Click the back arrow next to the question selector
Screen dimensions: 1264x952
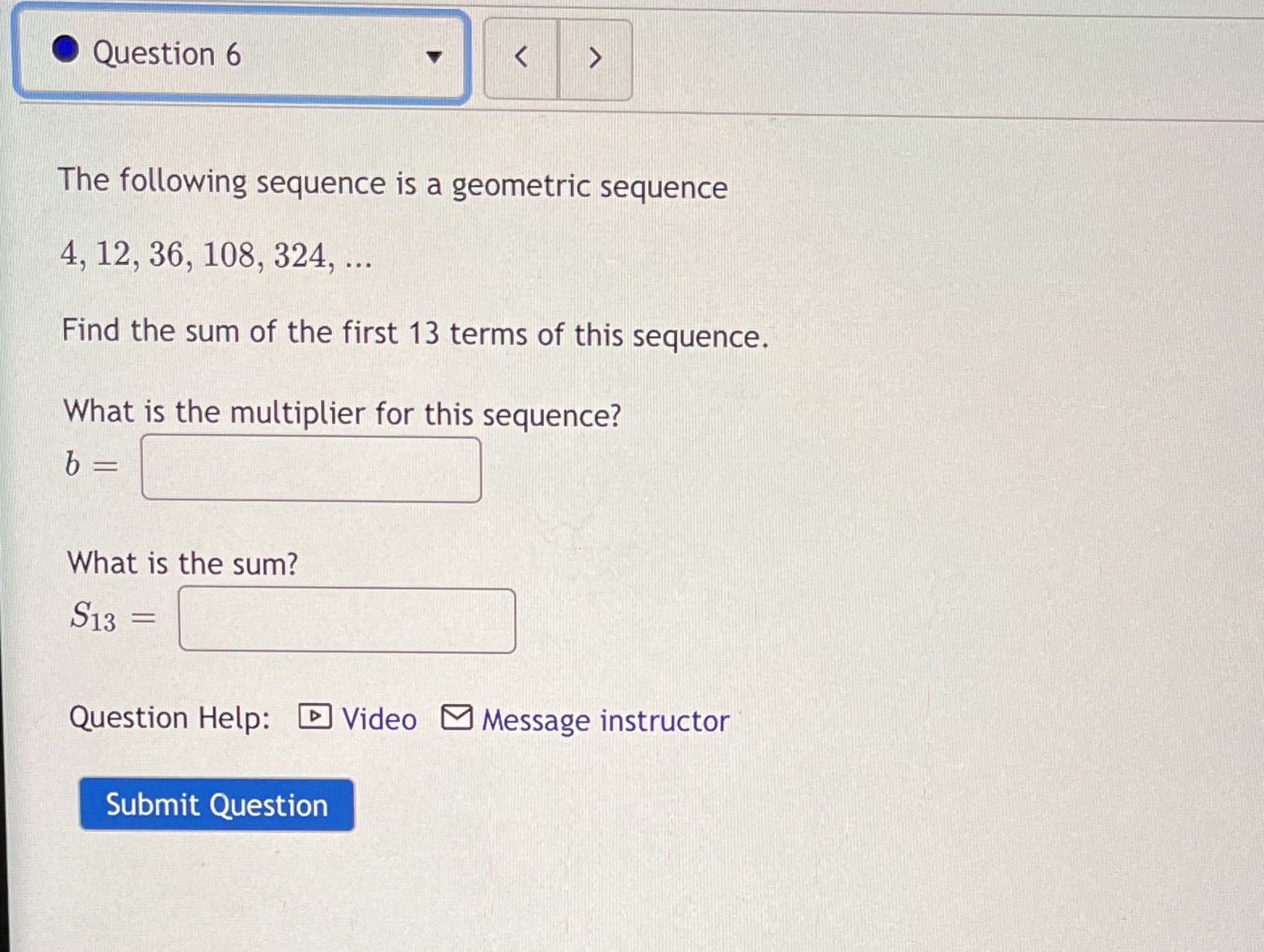[x=522, y=57]
